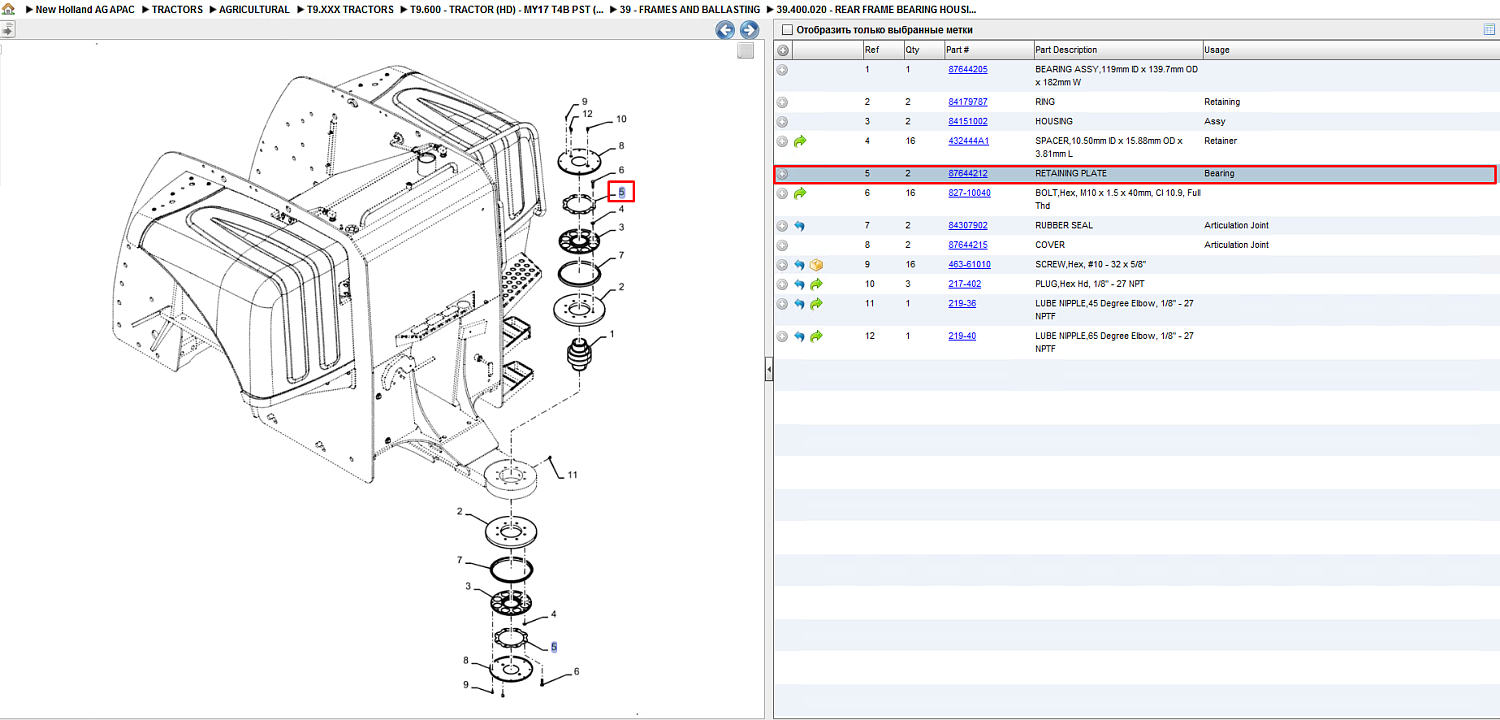
Task: Select callout 10 at top of diagram
Action: pyautogui.click(x=621, y=119)
